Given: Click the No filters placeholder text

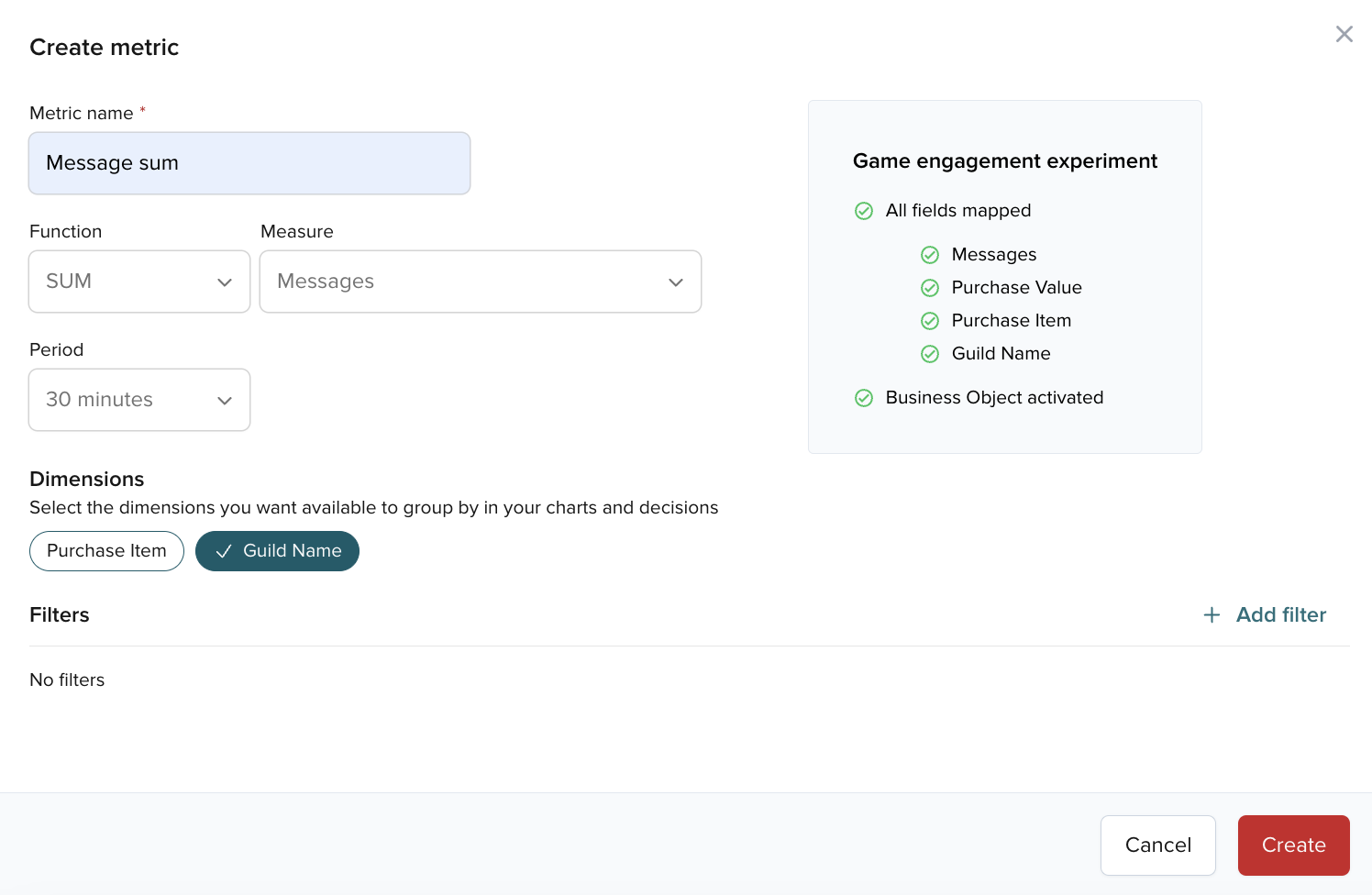Looking at the screenshot, I should [x=67, y=680].
